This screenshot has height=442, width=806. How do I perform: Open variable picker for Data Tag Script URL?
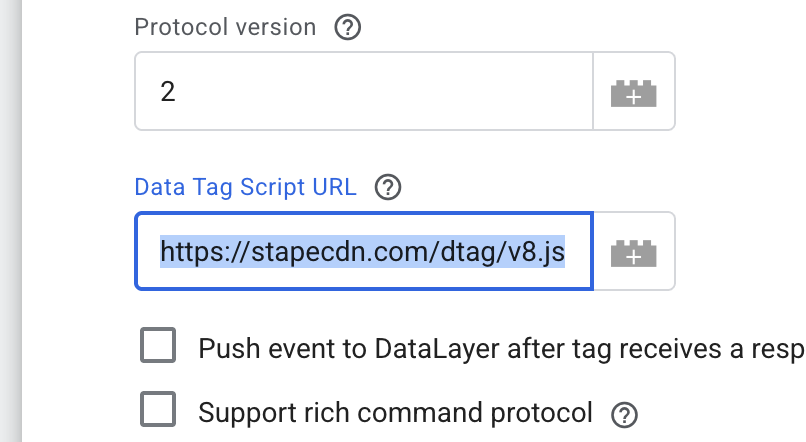coord(634,251)
